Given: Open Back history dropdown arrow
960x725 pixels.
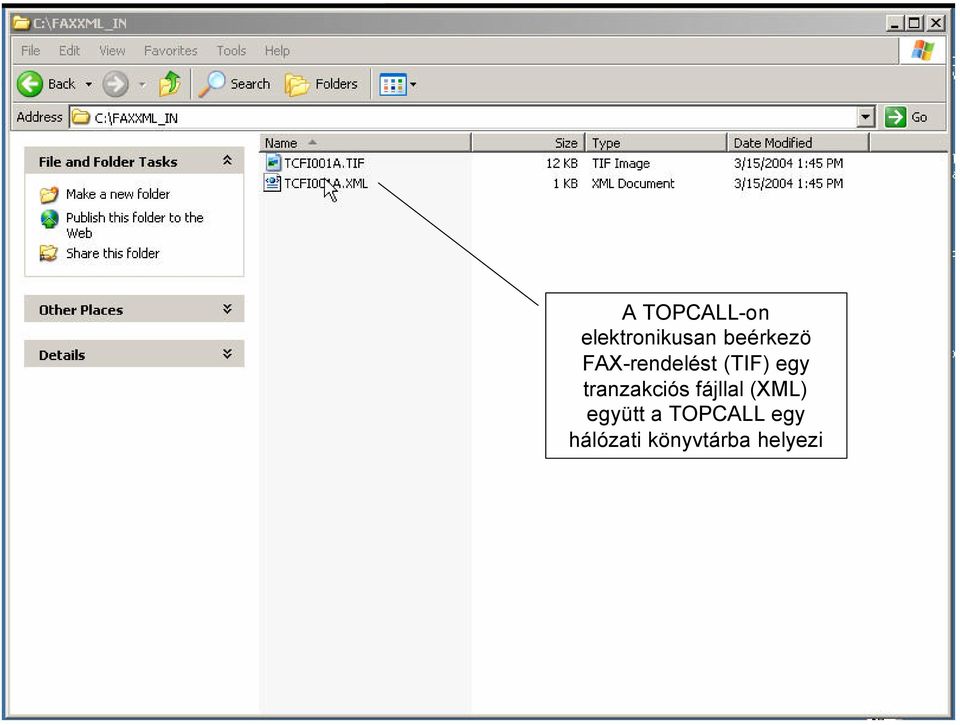Looking at the screenshot, I should tap(89, 84).
